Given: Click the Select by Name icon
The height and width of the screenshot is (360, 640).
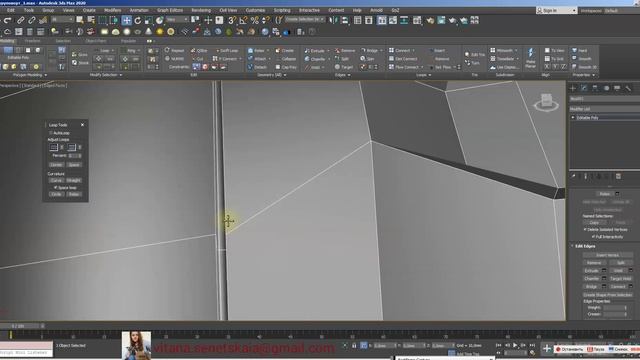Looking at the screenshot, I should tap(91, 20).
